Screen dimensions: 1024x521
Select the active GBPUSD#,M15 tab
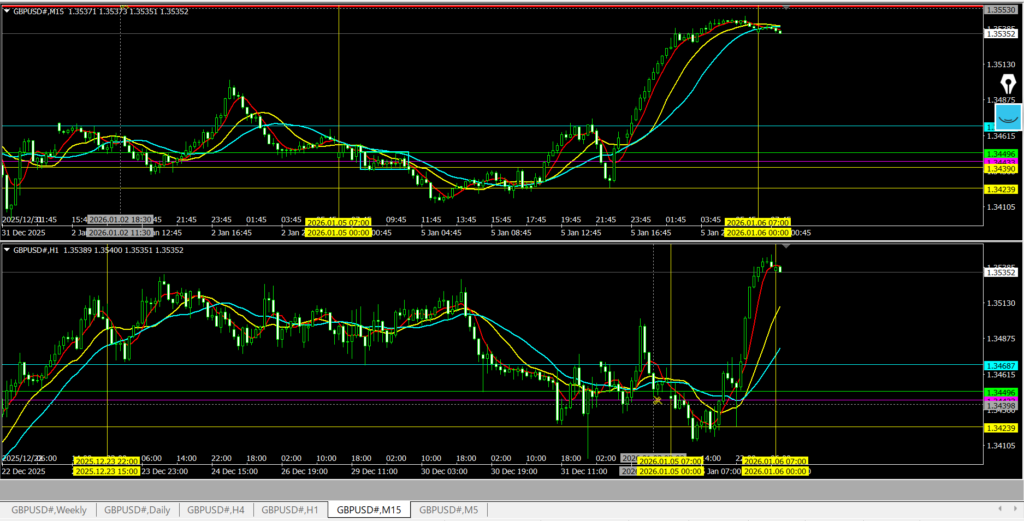coord(368,510)
